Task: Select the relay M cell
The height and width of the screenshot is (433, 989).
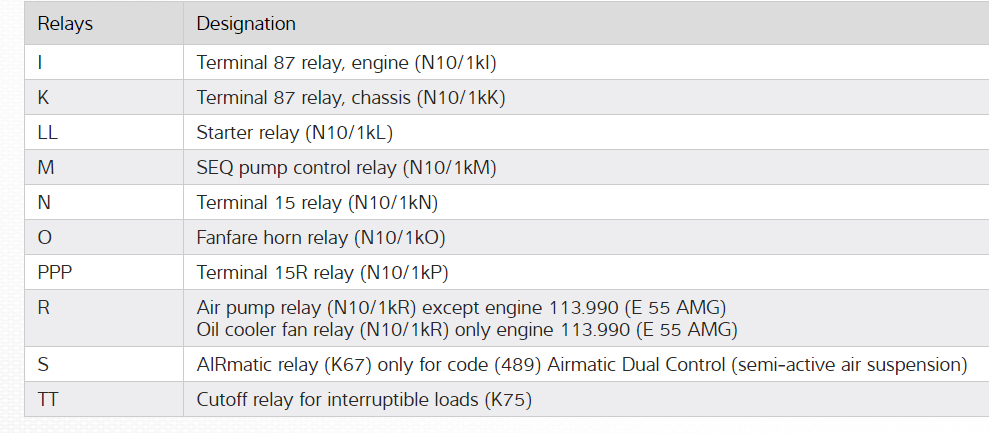Action: tap(46, 167)
